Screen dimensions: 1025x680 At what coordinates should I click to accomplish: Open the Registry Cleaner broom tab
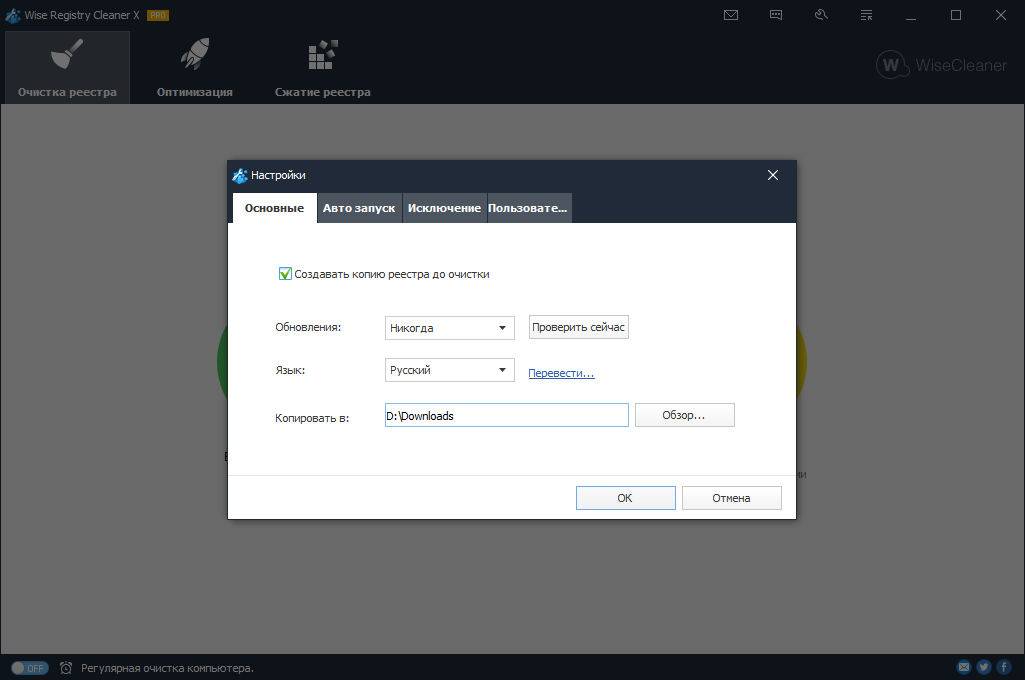click(x=67, y=67)
